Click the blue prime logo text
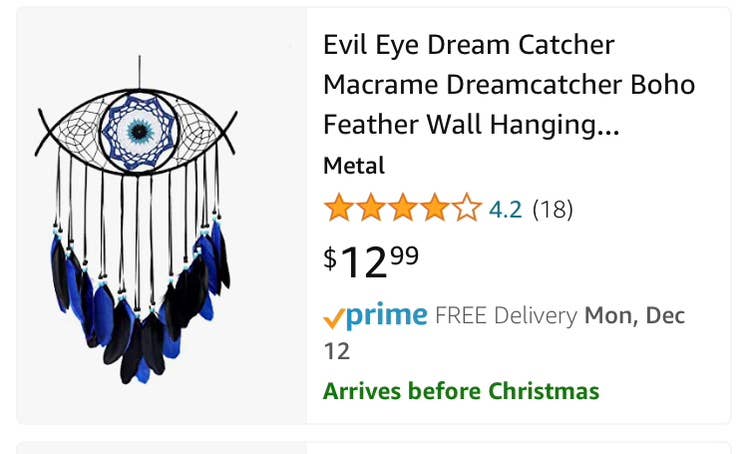 [386, 315]
